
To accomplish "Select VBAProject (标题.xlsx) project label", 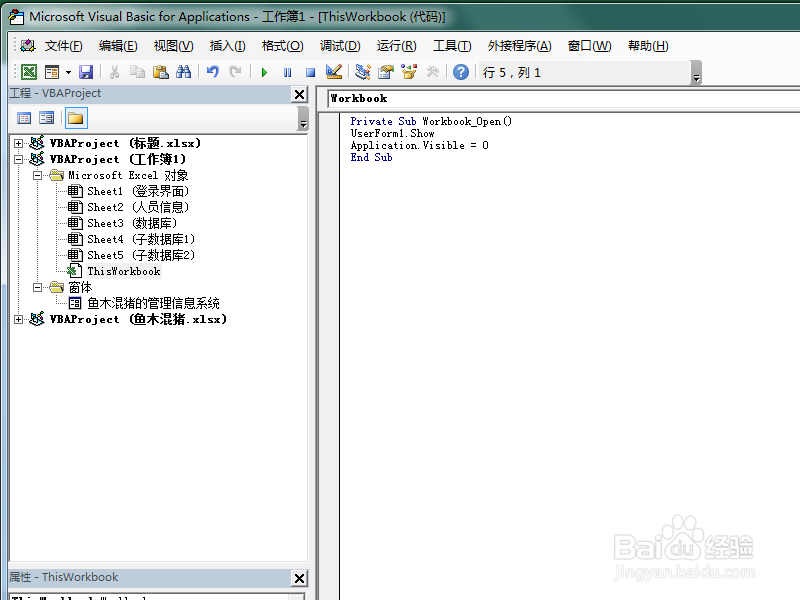I will click(x=126, y=143).
